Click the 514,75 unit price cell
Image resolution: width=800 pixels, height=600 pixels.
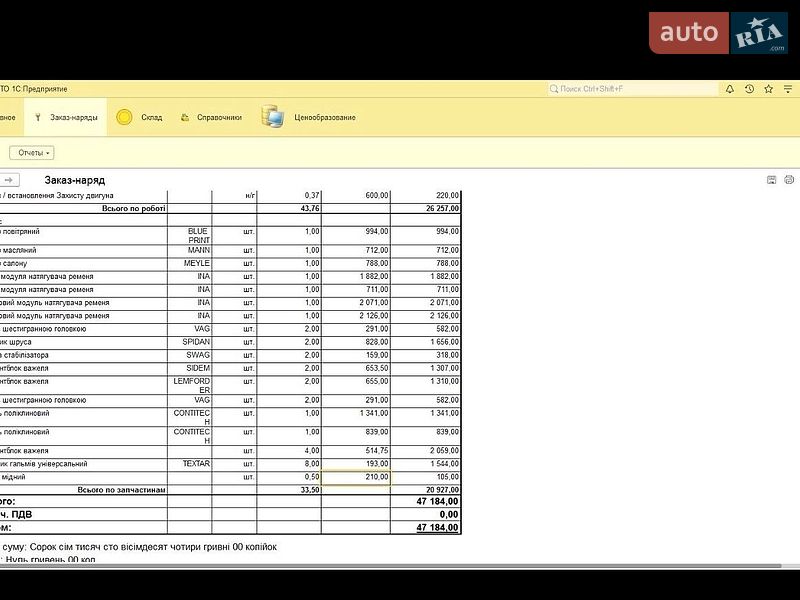pyautogui.click(x=356, y=451)
